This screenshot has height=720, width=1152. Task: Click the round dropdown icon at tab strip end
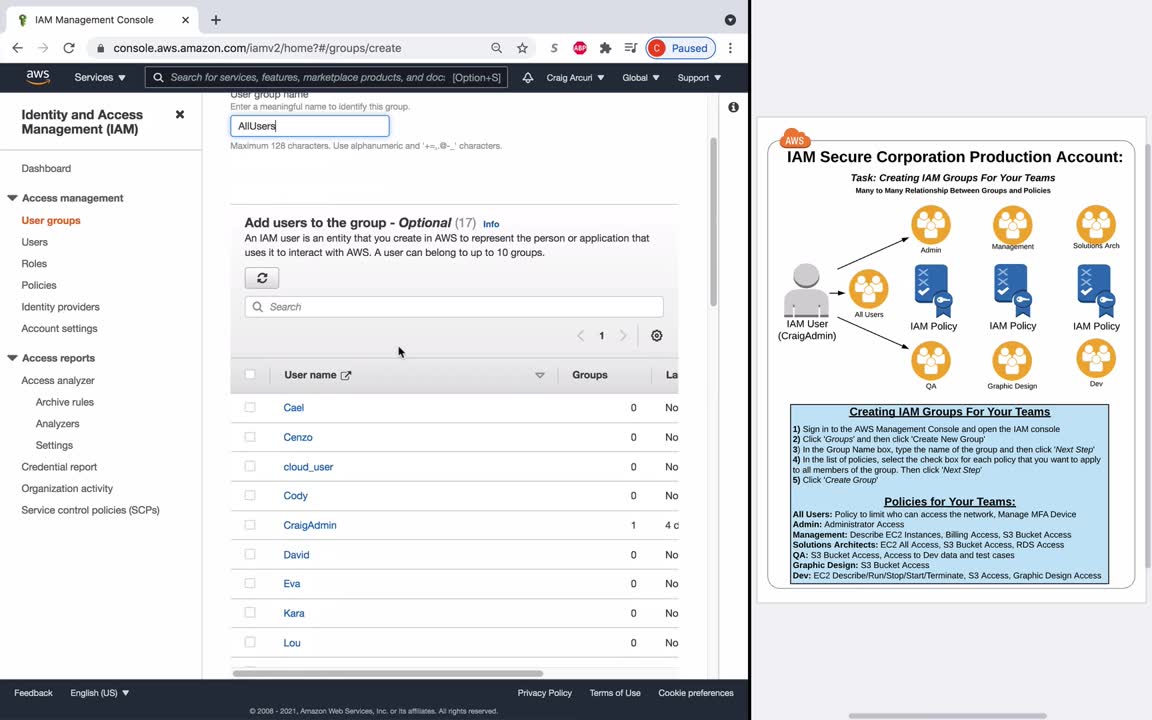730,20
